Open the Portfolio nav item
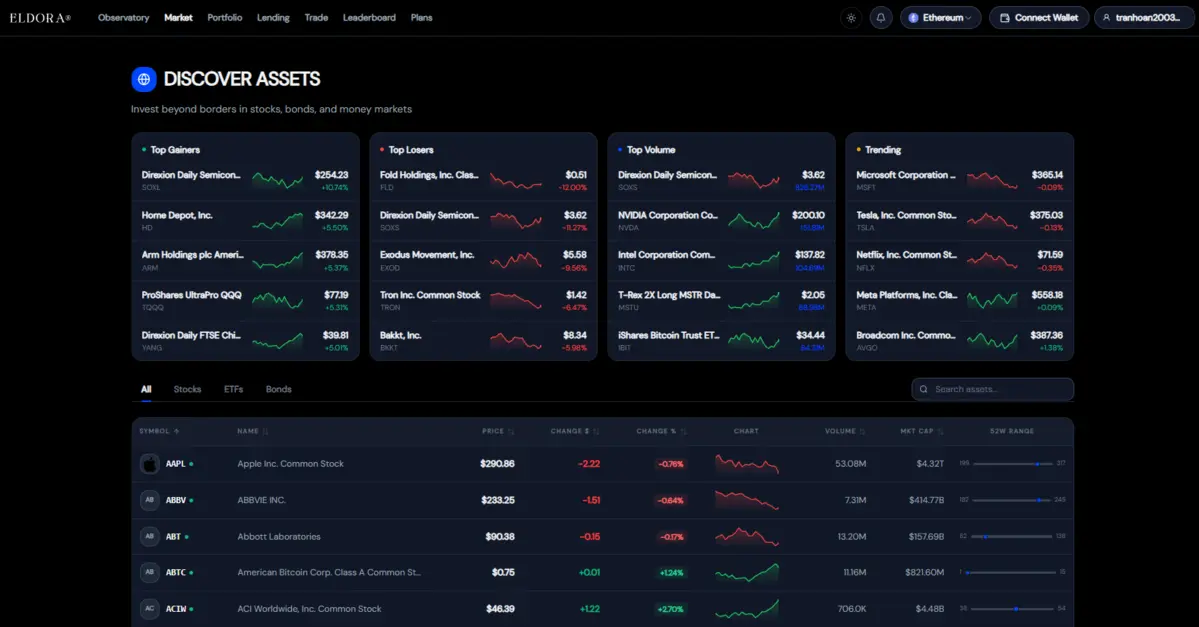This screenshot has height=627, width=1199. pos(225,18)
